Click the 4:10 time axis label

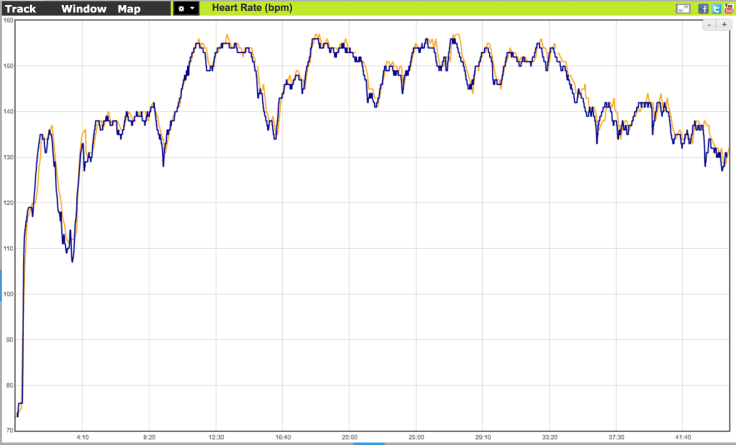click(x=83, y=437)
